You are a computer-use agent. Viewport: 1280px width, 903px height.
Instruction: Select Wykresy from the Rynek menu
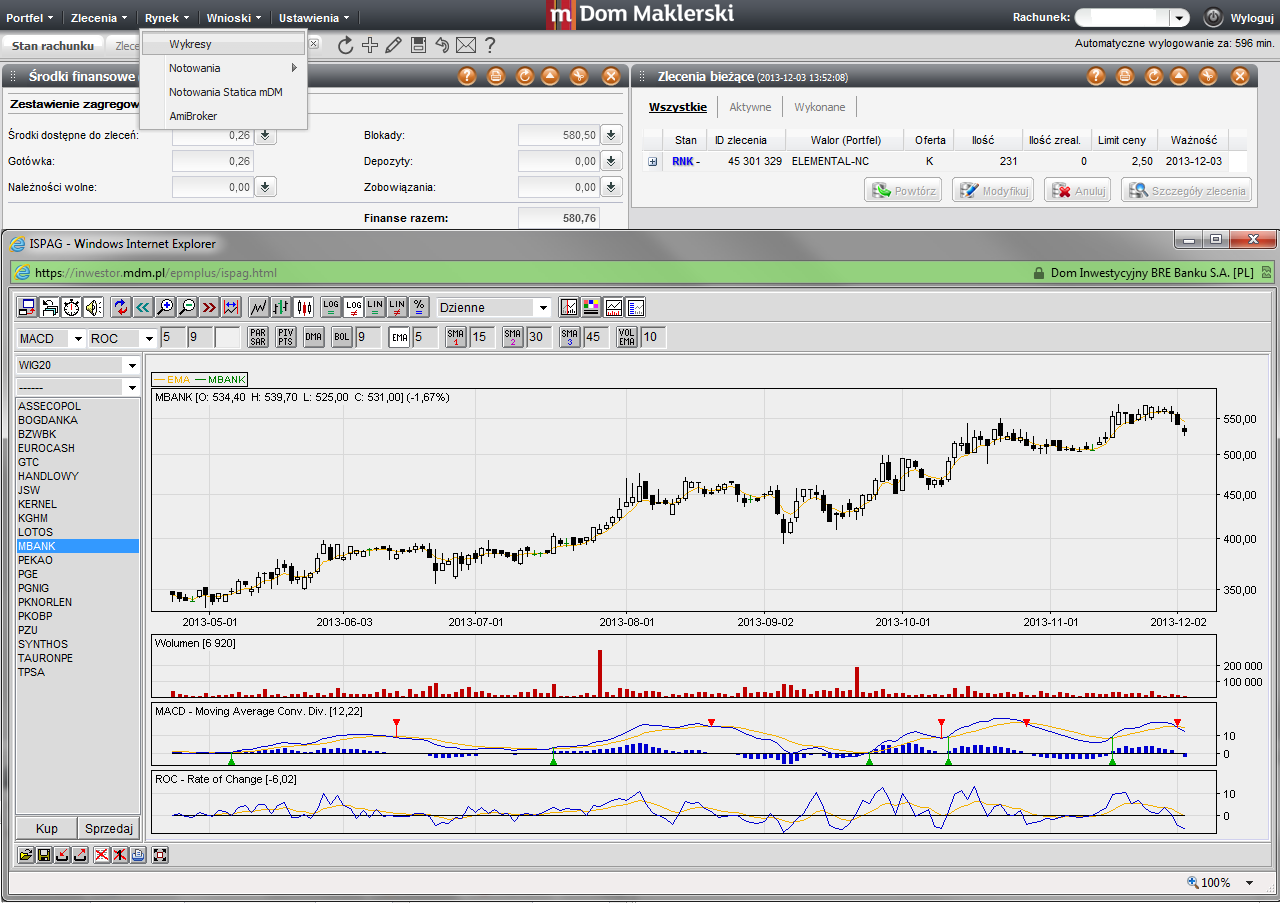[223, 44]
